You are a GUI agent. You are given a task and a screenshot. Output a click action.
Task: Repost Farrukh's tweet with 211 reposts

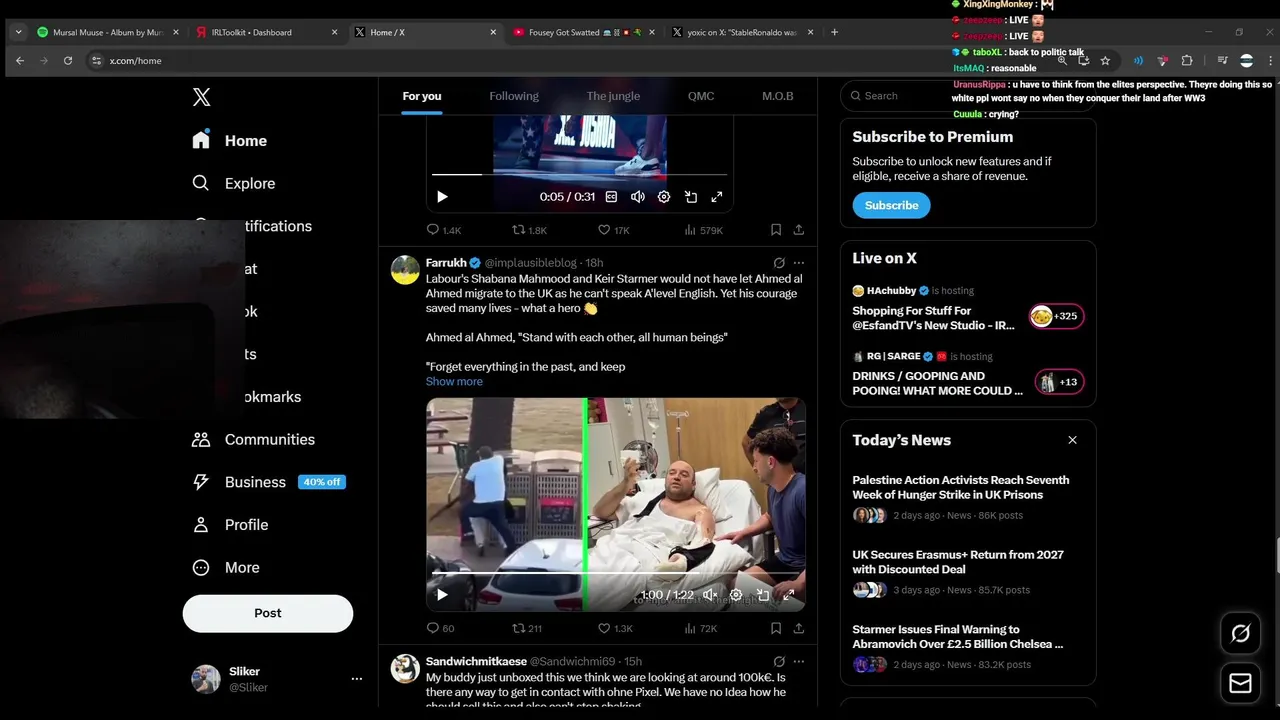(527, 628)
